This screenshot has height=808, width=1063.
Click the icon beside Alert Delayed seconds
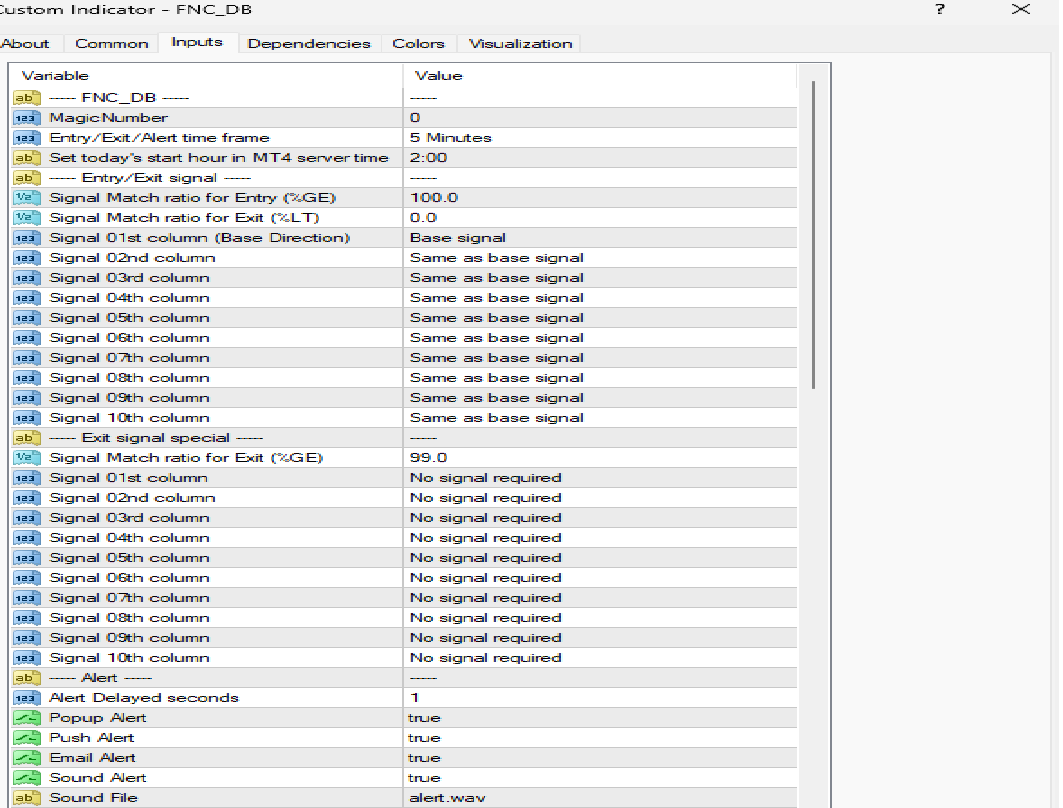click(x=26, y=698)
